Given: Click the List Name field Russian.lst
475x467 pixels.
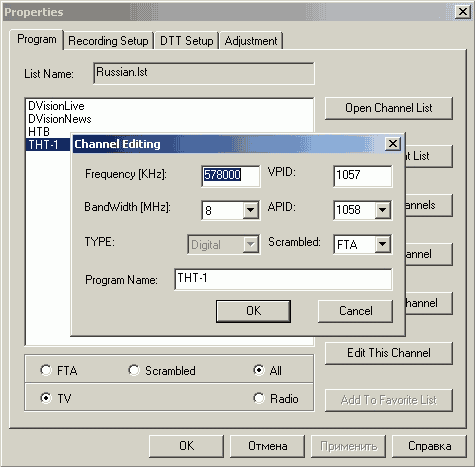Looking at the screenshot, I should pyautogui.click(x=204, y=73).
